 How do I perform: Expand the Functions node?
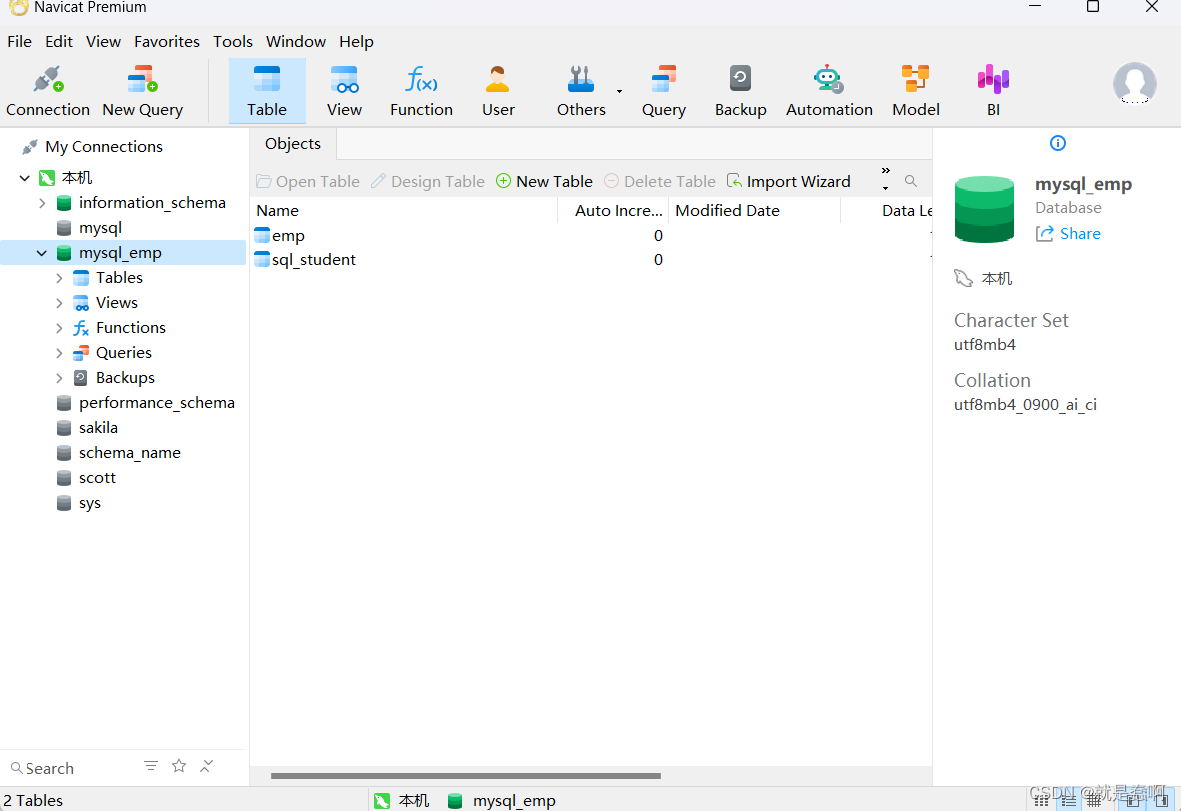[x=60, y=328]
